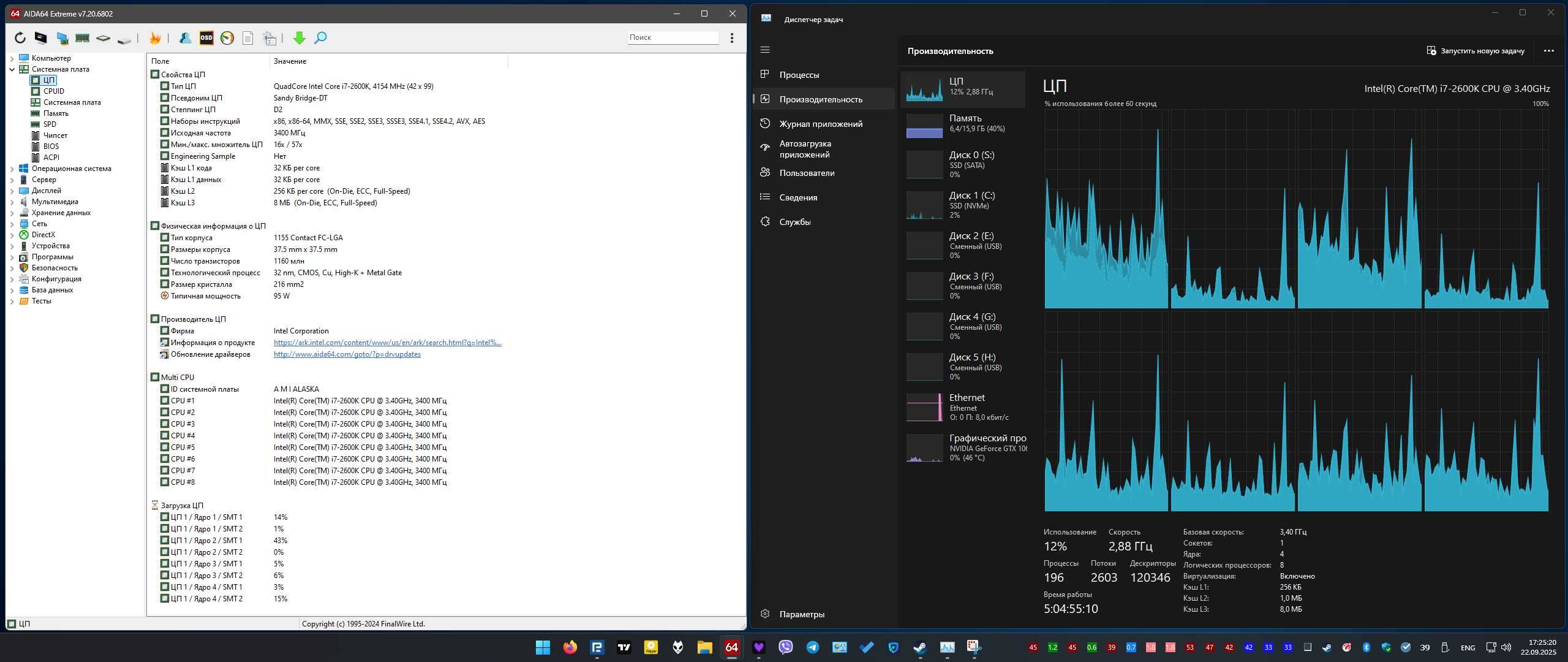Open the Пользователи tab in Task Manager
This screenshot has height=662, width=1568.
(823, 173)
